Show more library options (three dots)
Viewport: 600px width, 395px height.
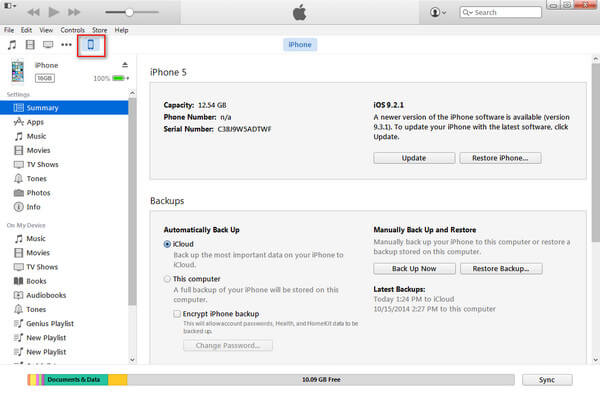(x=66, y=45)
